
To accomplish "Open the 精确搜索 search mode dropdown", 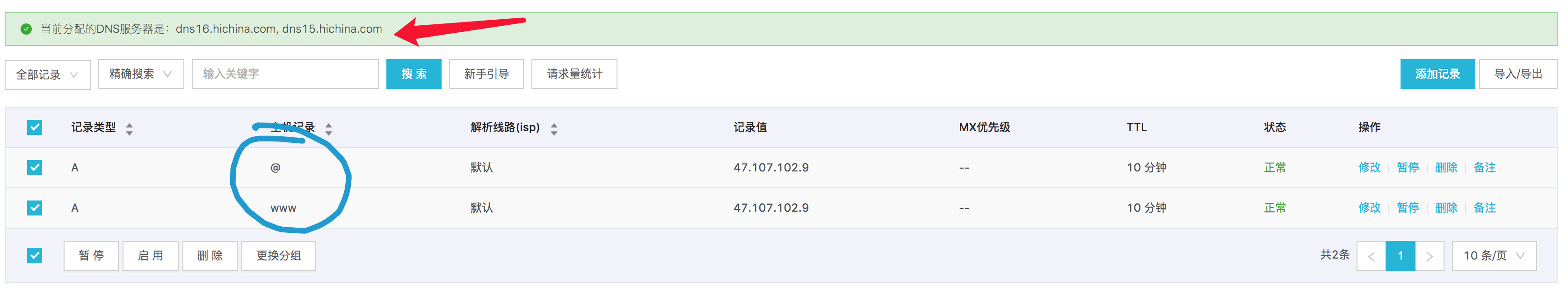I will (x=141, y=74).
